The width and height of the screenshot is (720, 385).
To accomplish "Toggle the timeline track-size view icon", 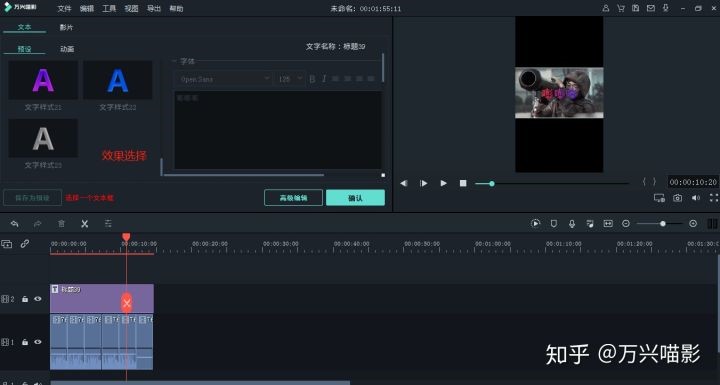I will pos(713,224).
